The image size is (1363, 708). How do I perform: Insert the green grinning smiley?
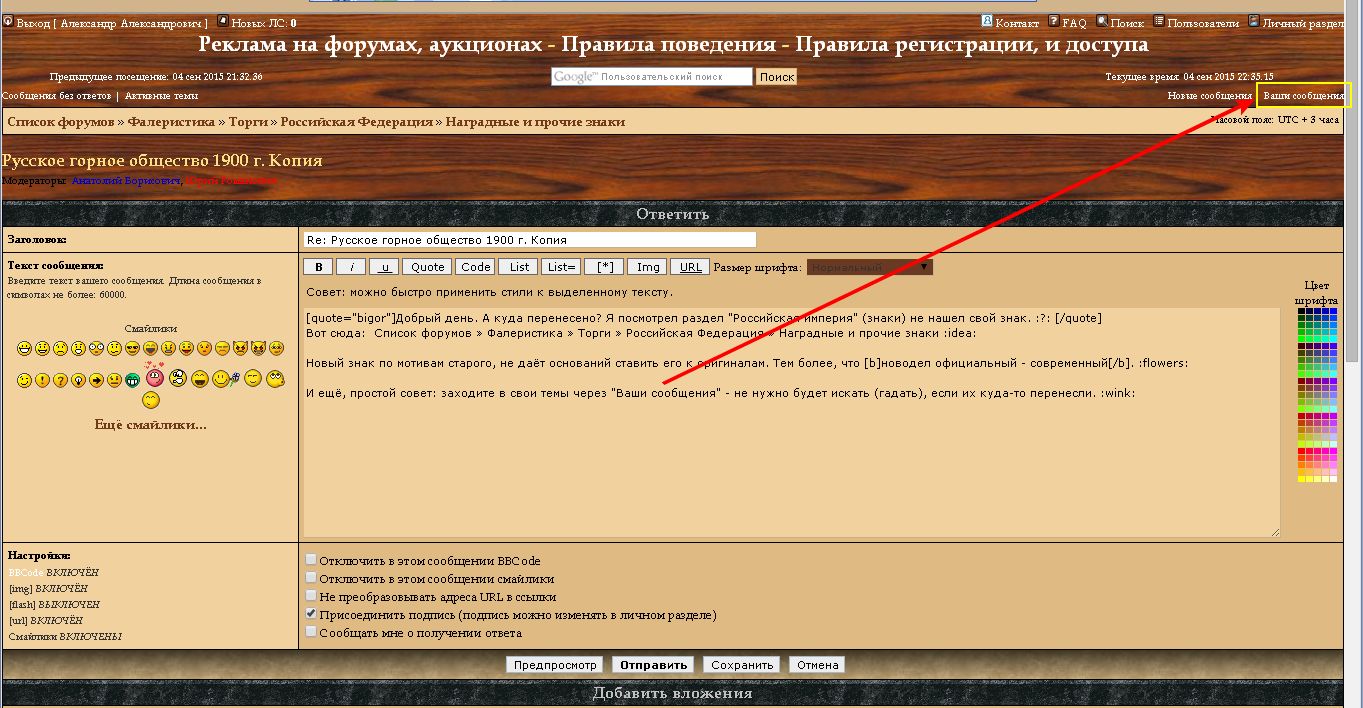[132, 380]
